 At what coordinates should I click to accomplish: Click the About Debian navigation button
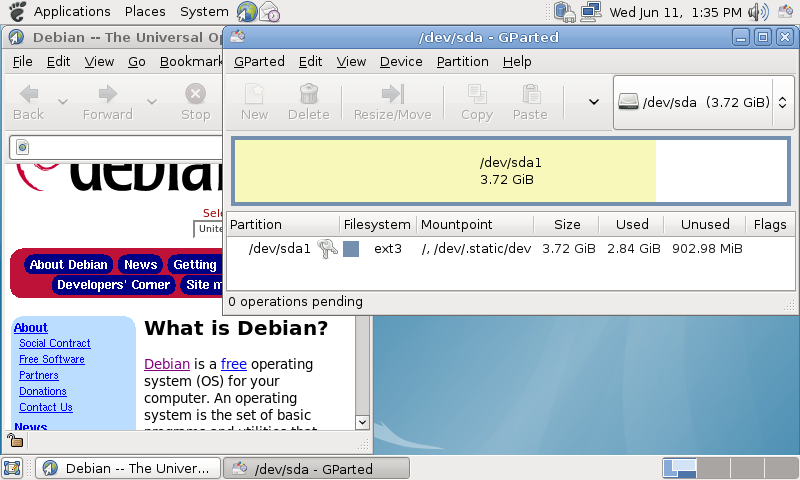(68, 264)
